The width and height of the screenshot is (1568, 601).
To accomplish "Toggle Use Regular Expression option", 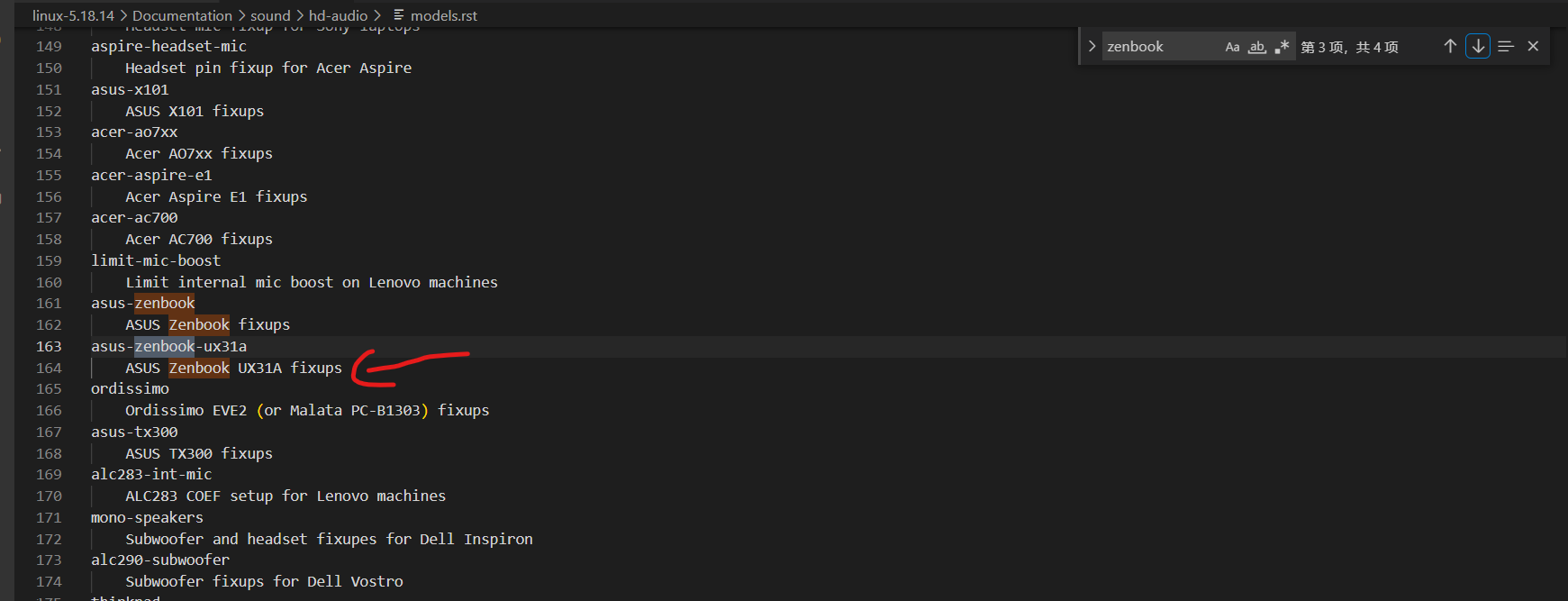I will [1282, 47].
